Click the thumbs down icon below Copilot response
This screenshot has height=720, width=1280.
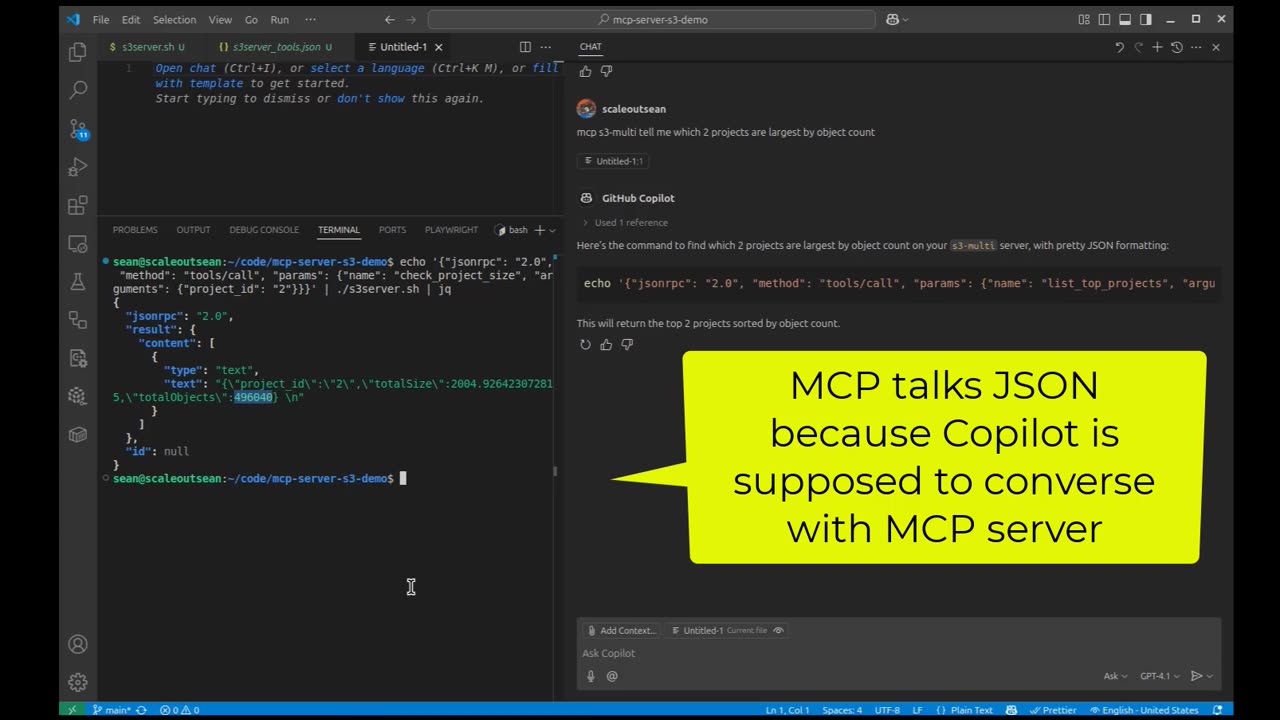(627, 344)
